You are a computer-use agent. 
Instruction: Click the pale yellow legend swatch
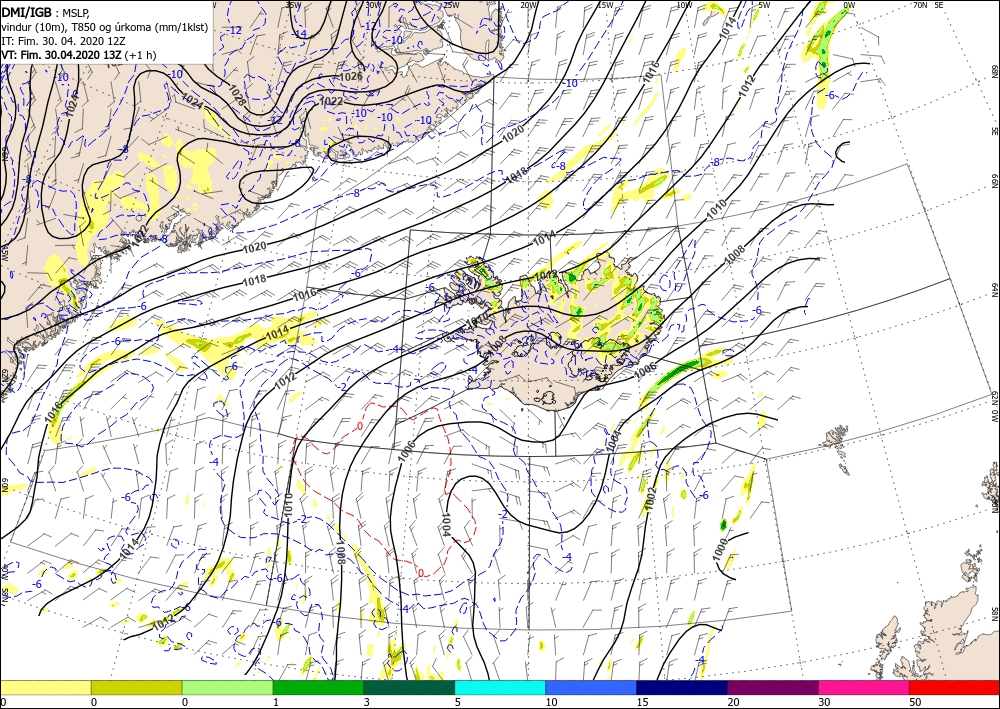[x=45, y=687]
